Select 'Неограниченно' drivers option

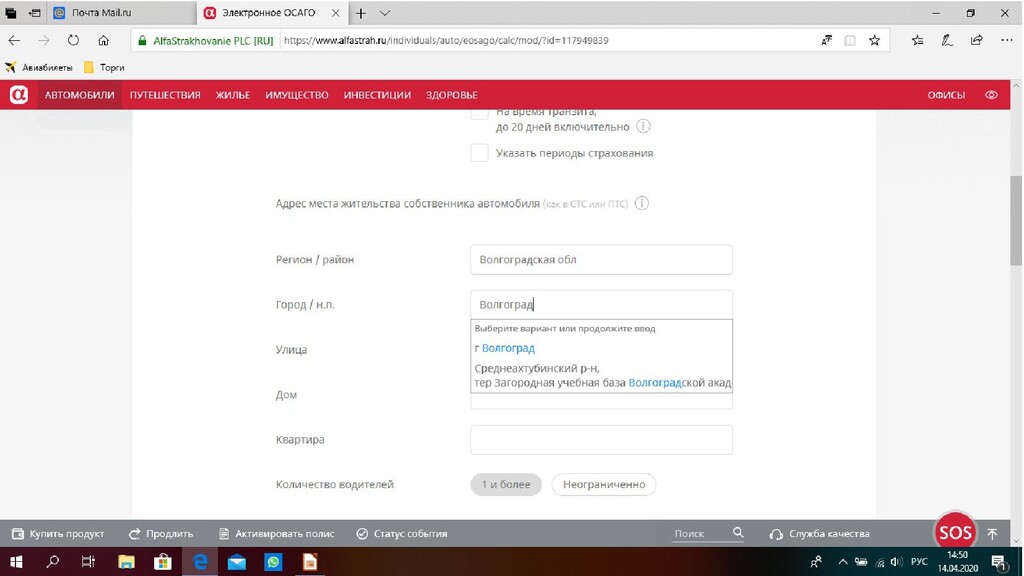pos(604,485)
